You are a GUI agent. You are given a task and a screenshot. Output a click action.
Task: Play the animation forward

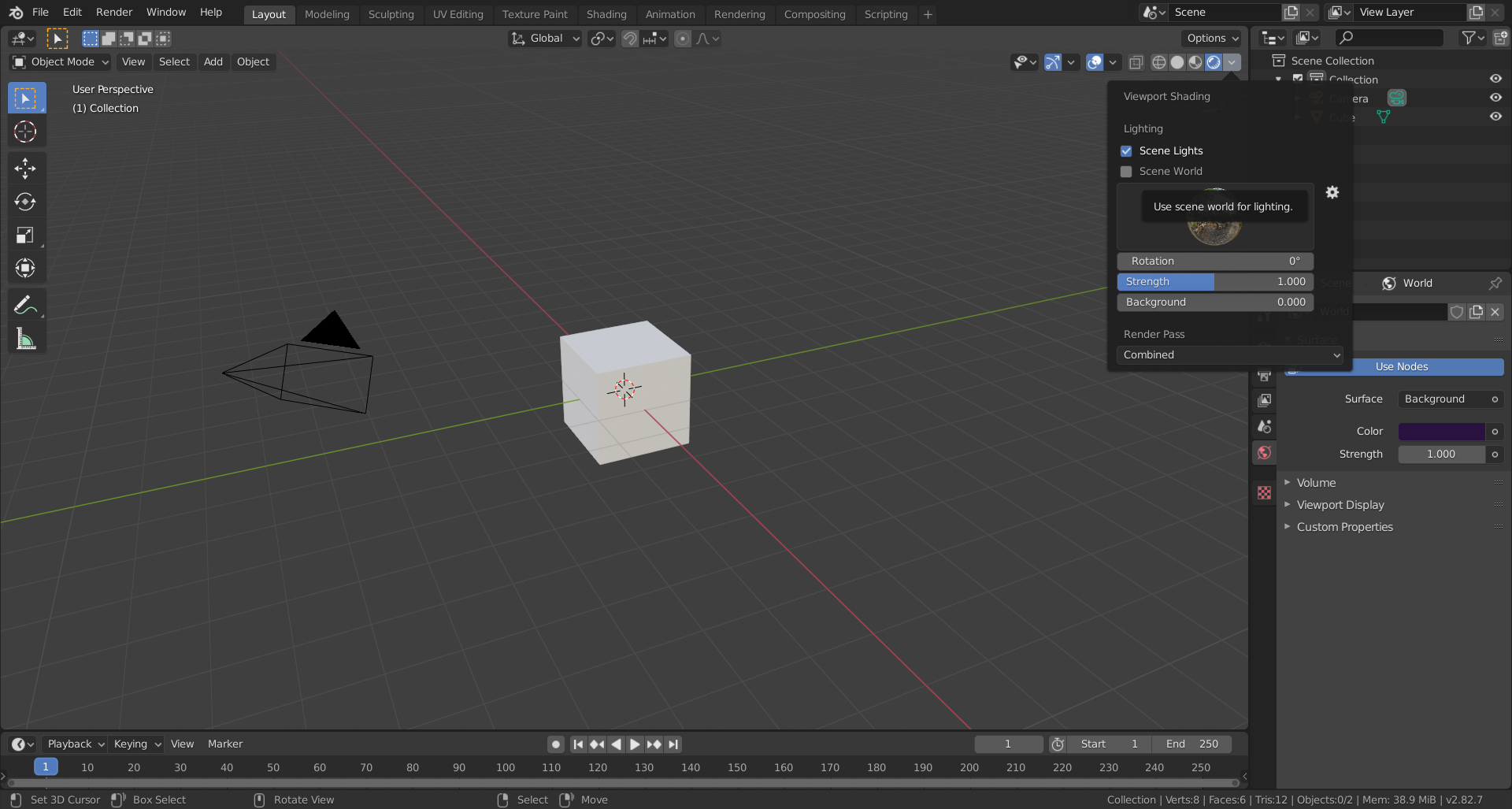pos(635,744)
